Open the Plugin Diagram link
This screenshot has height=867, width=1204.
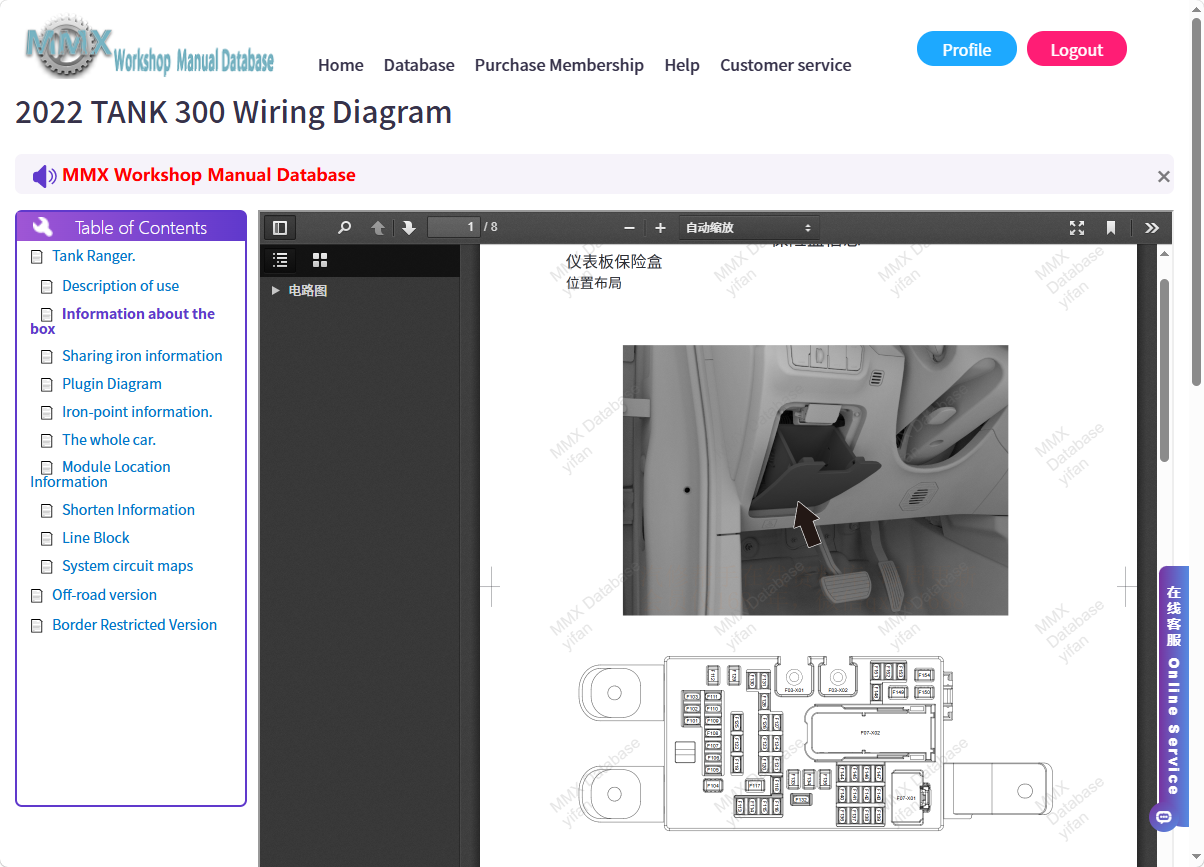[112, 384]
